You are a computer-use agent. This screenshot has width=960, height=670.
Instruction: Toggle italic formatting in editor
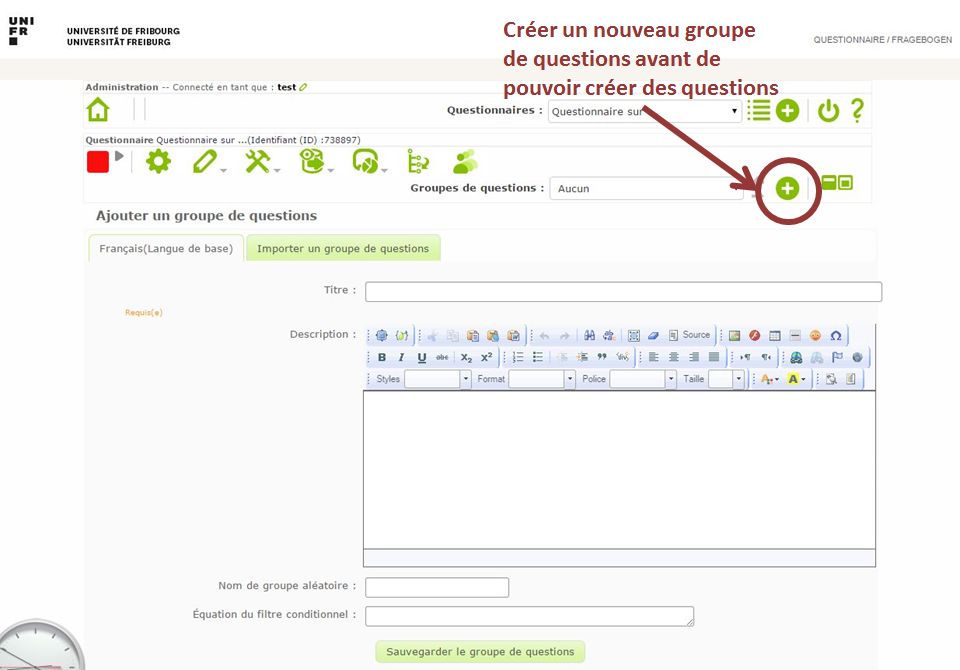pos(401,357)
